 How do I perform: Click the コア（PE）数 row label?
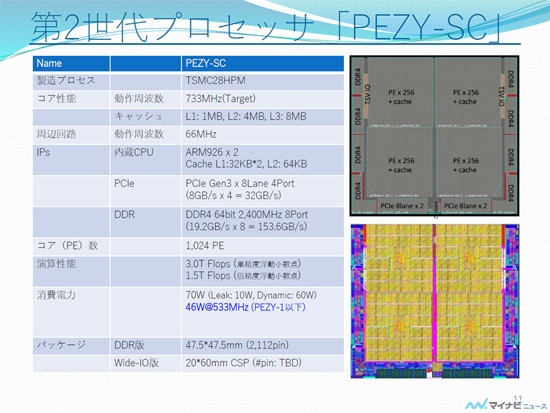coord(67,246)
